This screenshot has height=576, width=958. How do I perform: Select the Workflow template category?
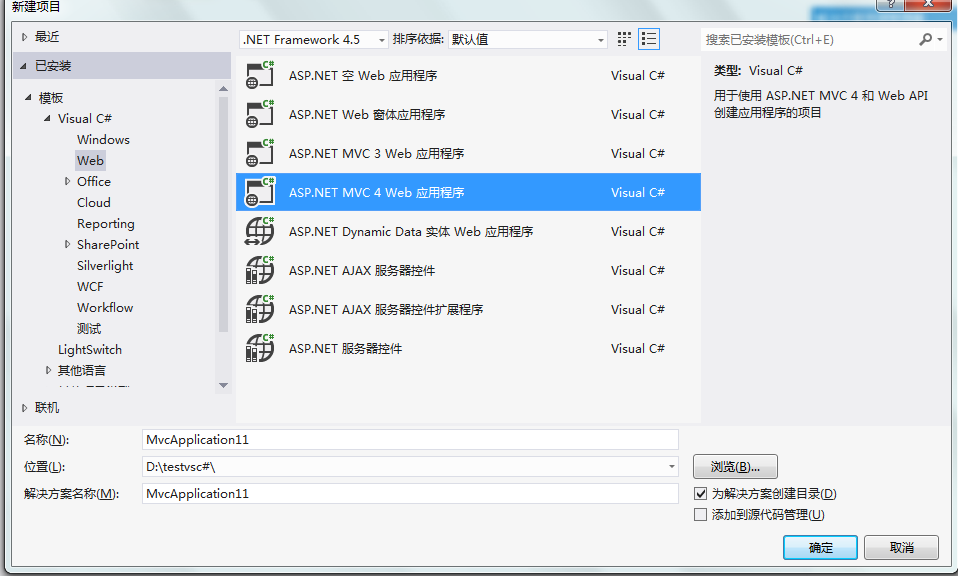(x=105, y=307)
